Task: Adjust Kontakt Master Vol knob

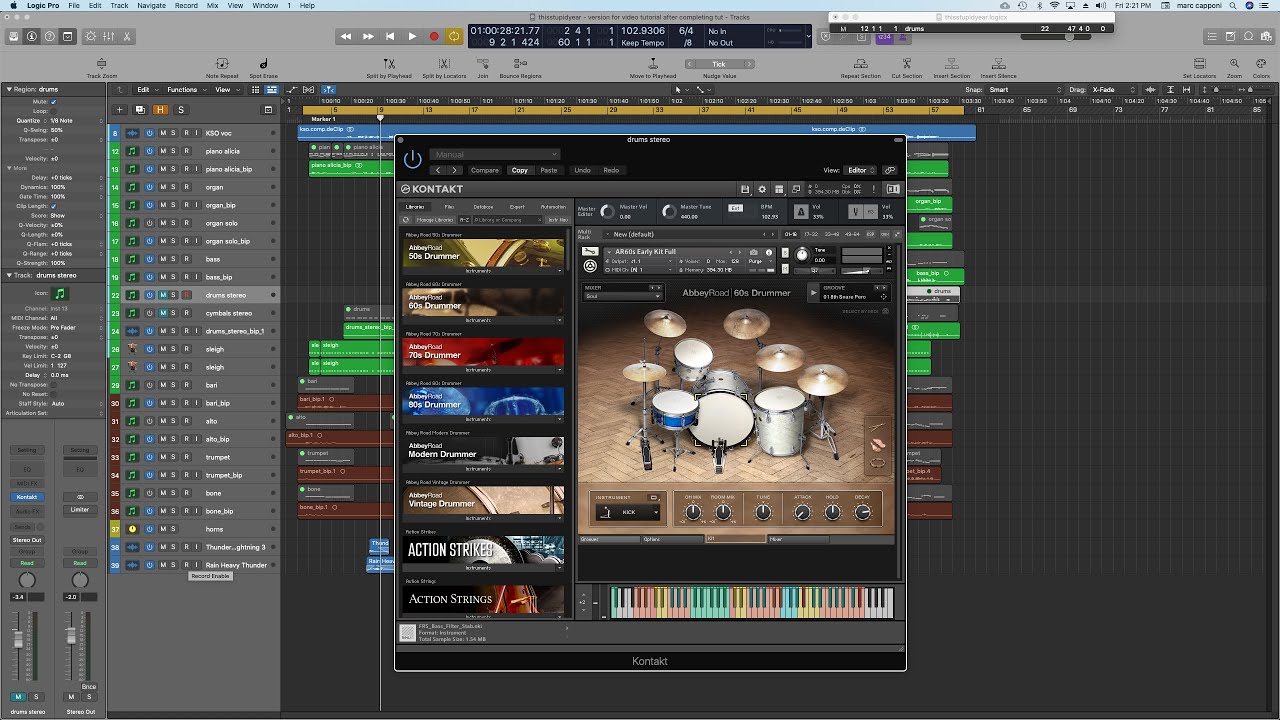Action: [607, 212]
